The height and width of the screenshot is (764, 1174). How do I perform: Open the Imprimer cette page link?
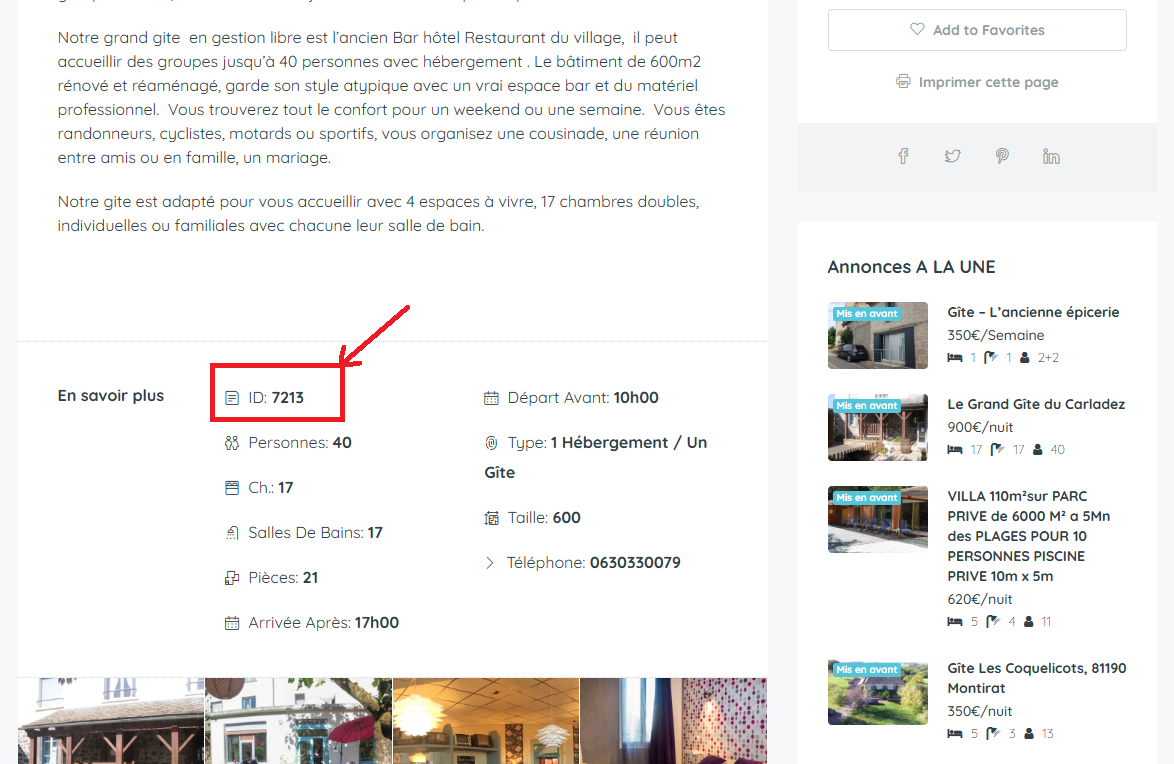(988, 82)
